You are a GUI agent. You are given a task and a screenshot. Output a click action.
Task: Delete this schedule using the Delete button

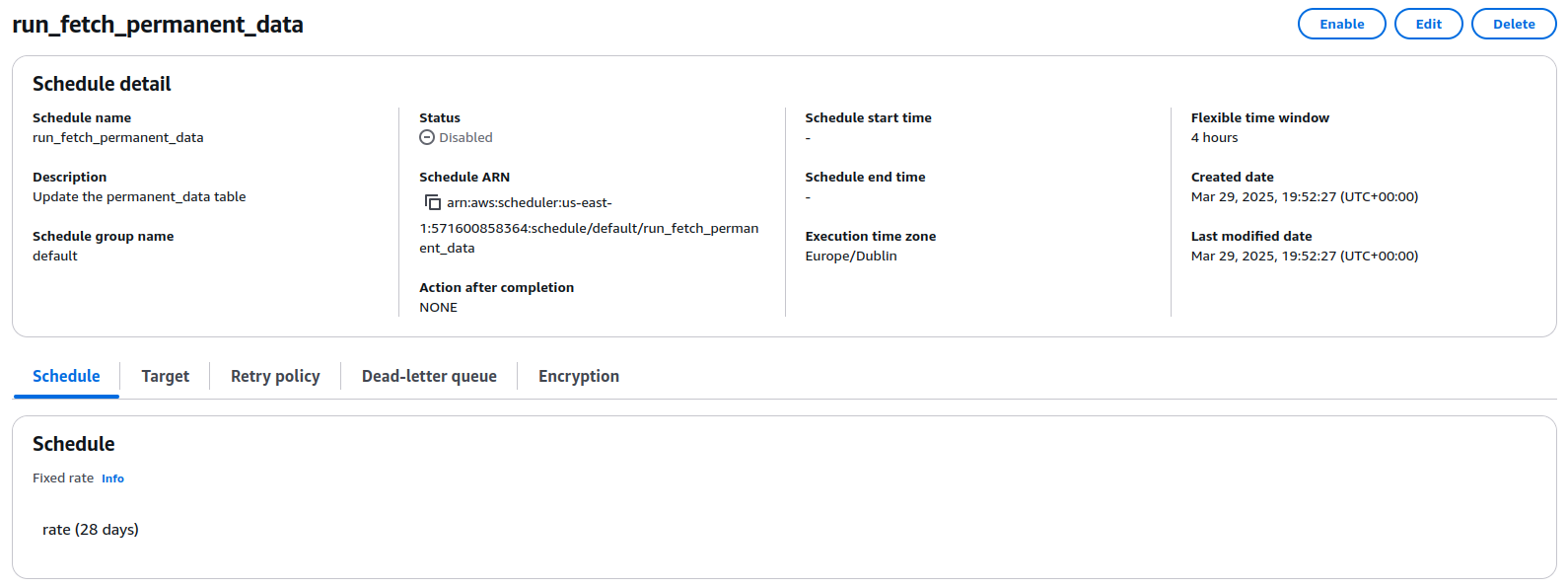1514,24
